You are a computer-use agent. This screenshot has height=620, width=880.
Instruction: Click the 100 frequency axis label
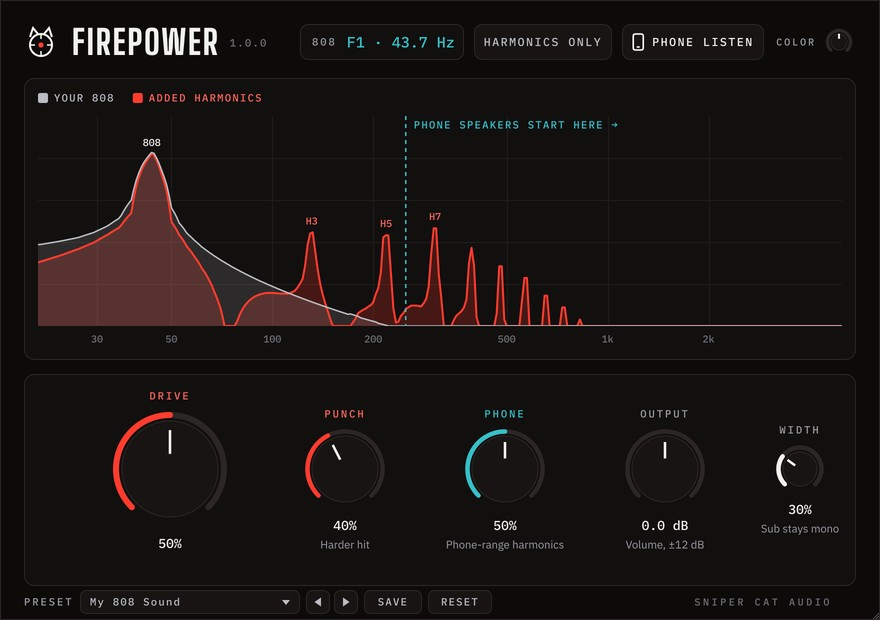(x=272, y=339)
